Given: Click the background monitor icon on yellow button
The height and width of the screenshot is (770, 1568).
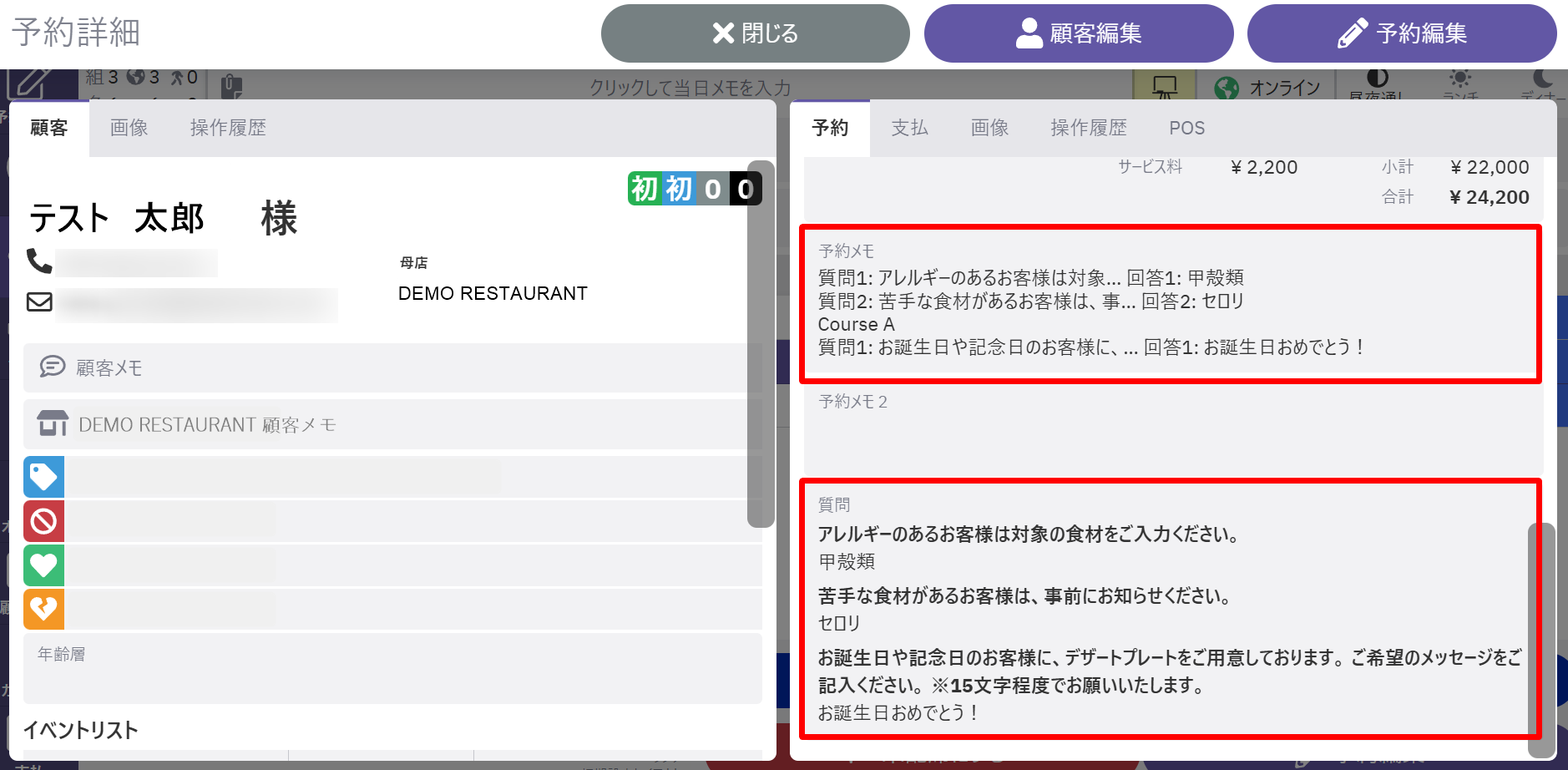Looking at the screenshot, I should pos(1164,86).
